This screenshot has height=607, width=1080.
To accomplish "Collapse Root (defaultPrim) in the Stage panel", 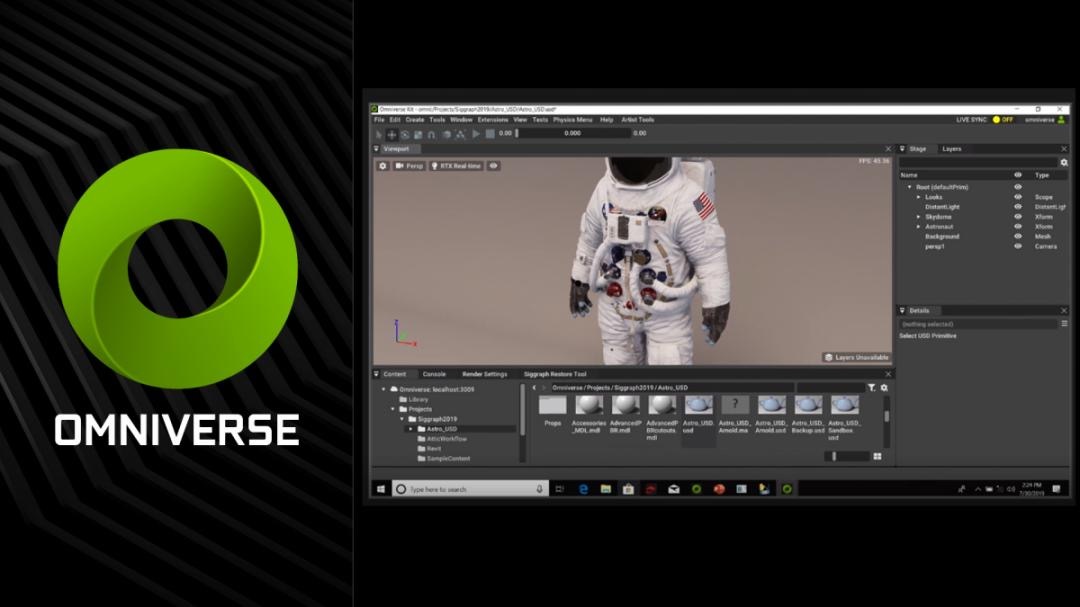I will point(909,186).
